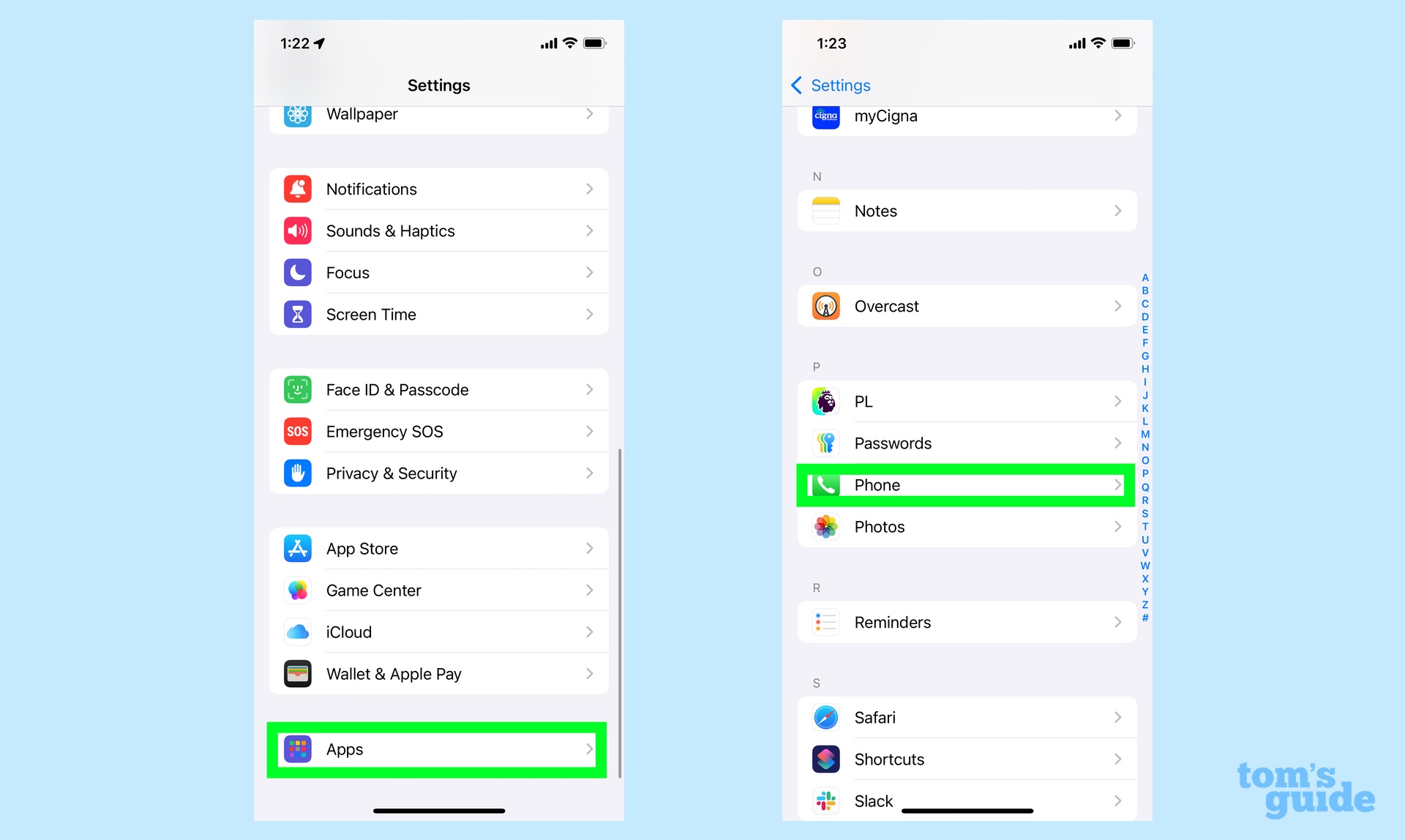Open Wallet & Apple Pay settings
The image size is (1405, 840).
click(x=441, y=674)
